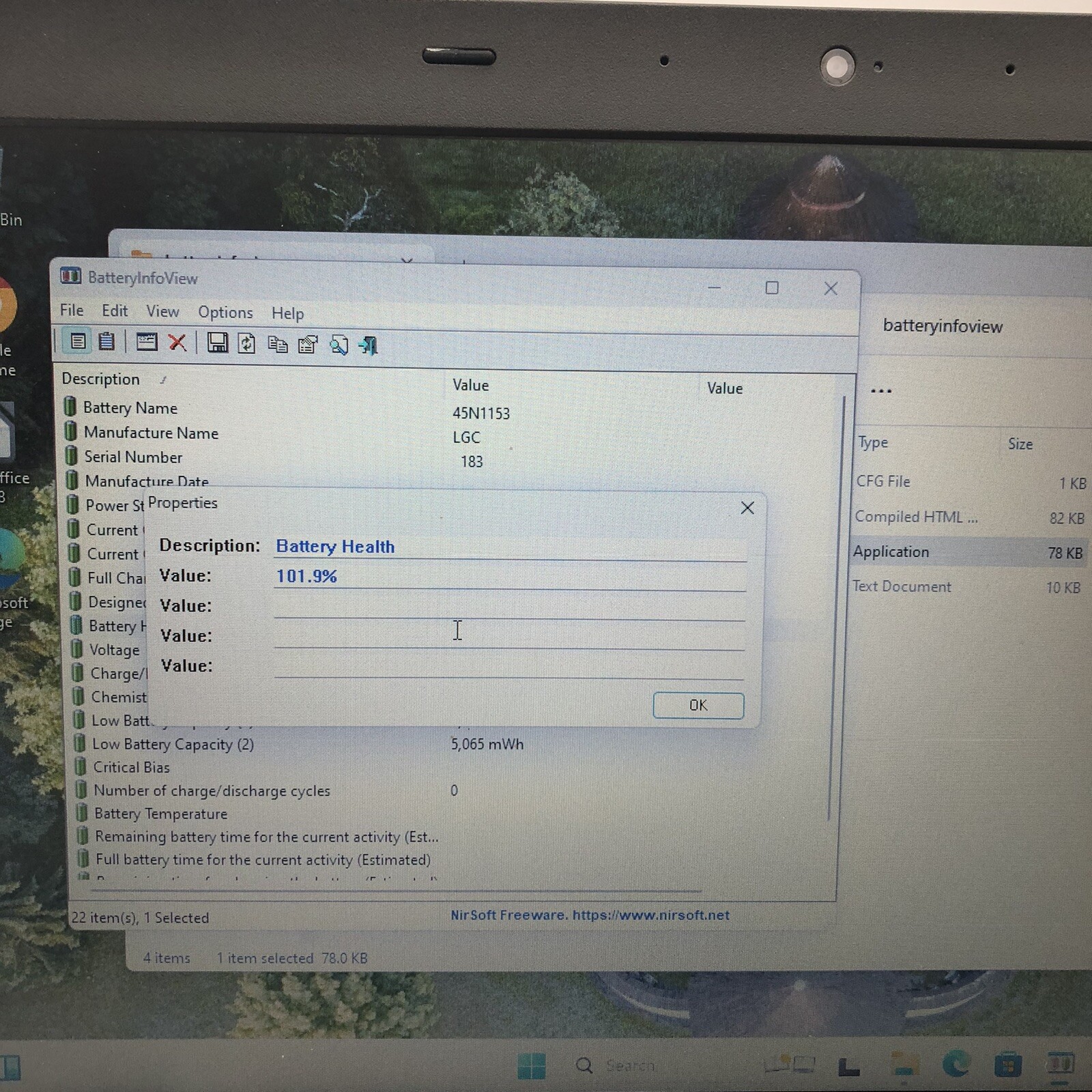Open the File menu
1092x1092 pixels.
72,310
